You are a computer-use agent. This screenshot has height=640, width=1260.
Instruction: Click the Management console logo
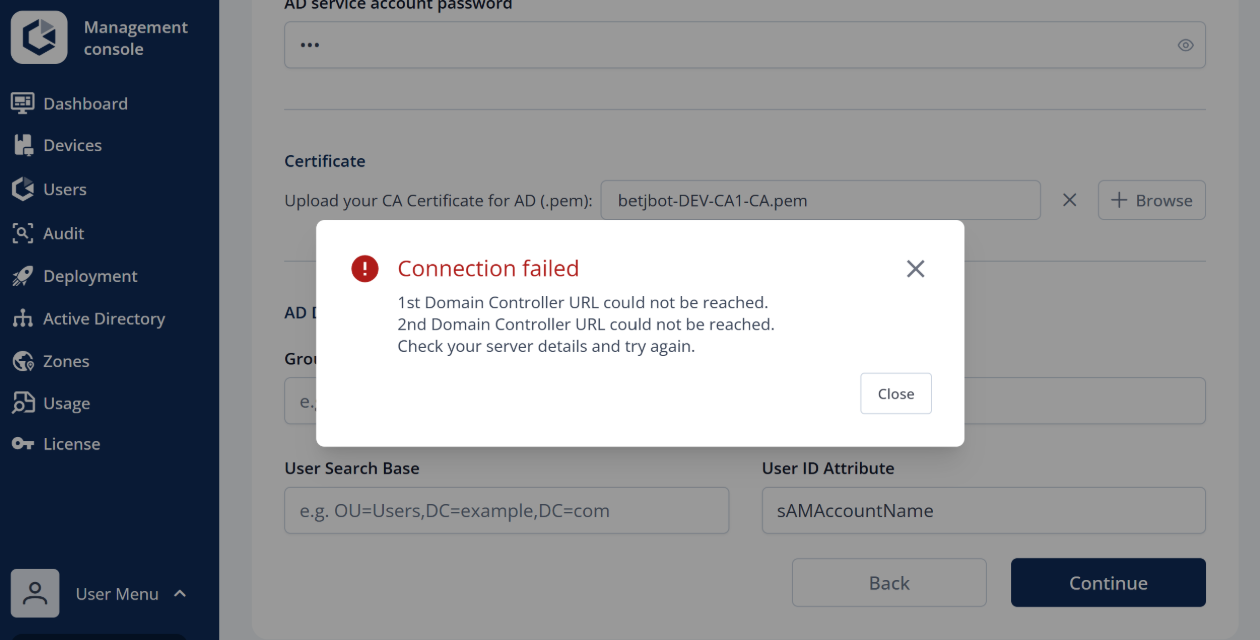pyautogui.click(x=39, y=37)
